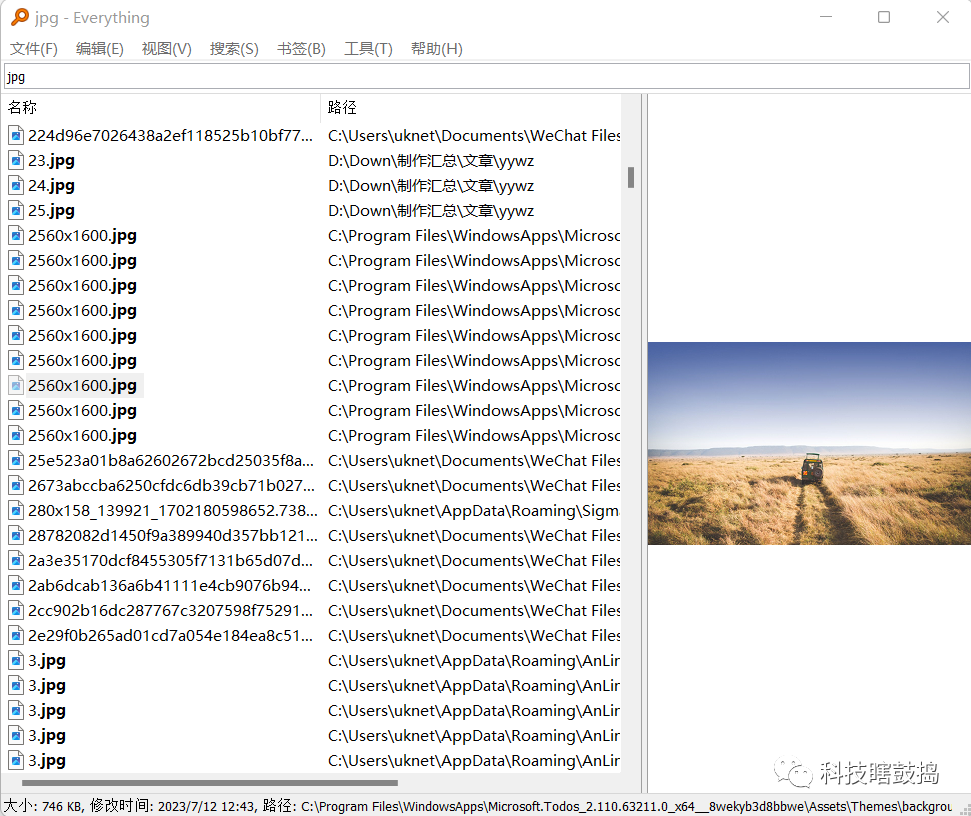Select file icon of 25.jpg

click(x=16, y=211)
